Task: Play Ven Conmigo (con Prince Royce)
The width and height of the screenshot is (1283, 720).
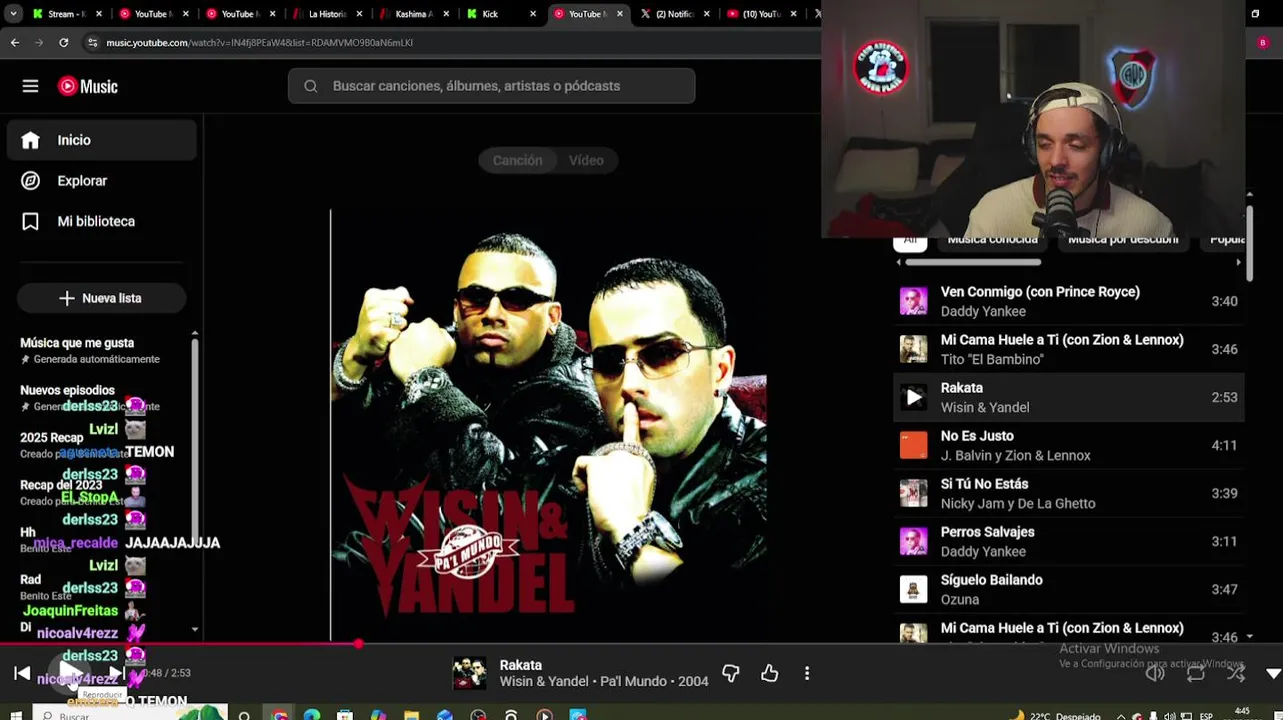Action: pyautogui.click(x=1067, y=301)
